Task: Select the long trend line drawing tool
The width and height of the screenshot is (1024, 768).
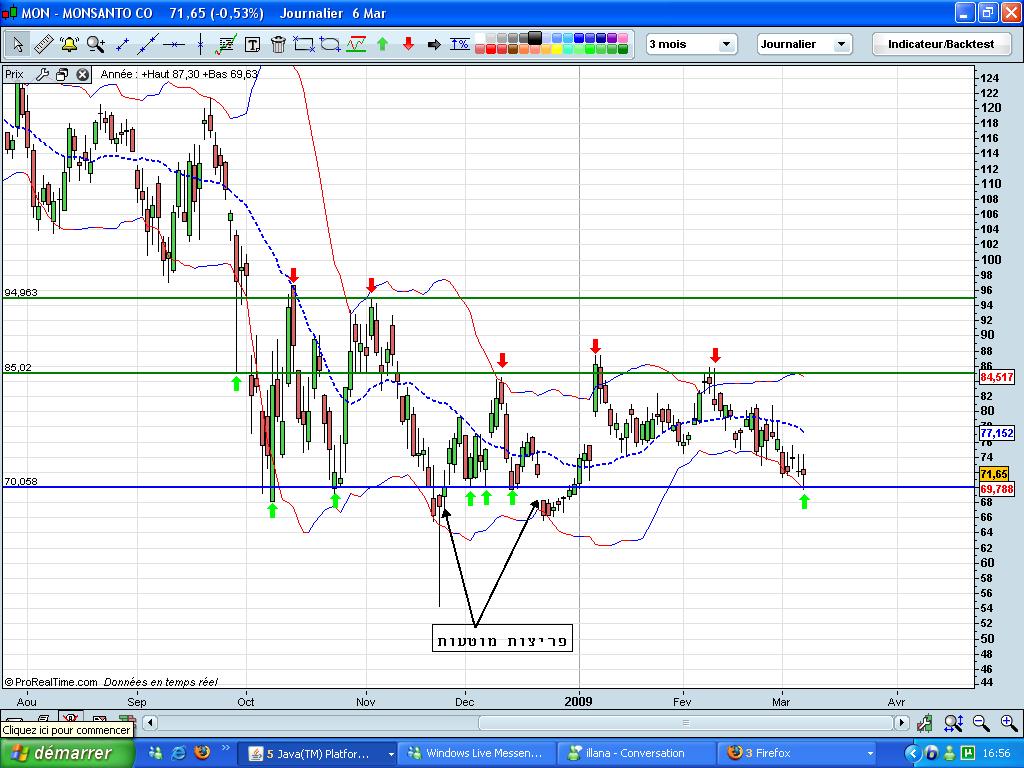Action: 148,44
